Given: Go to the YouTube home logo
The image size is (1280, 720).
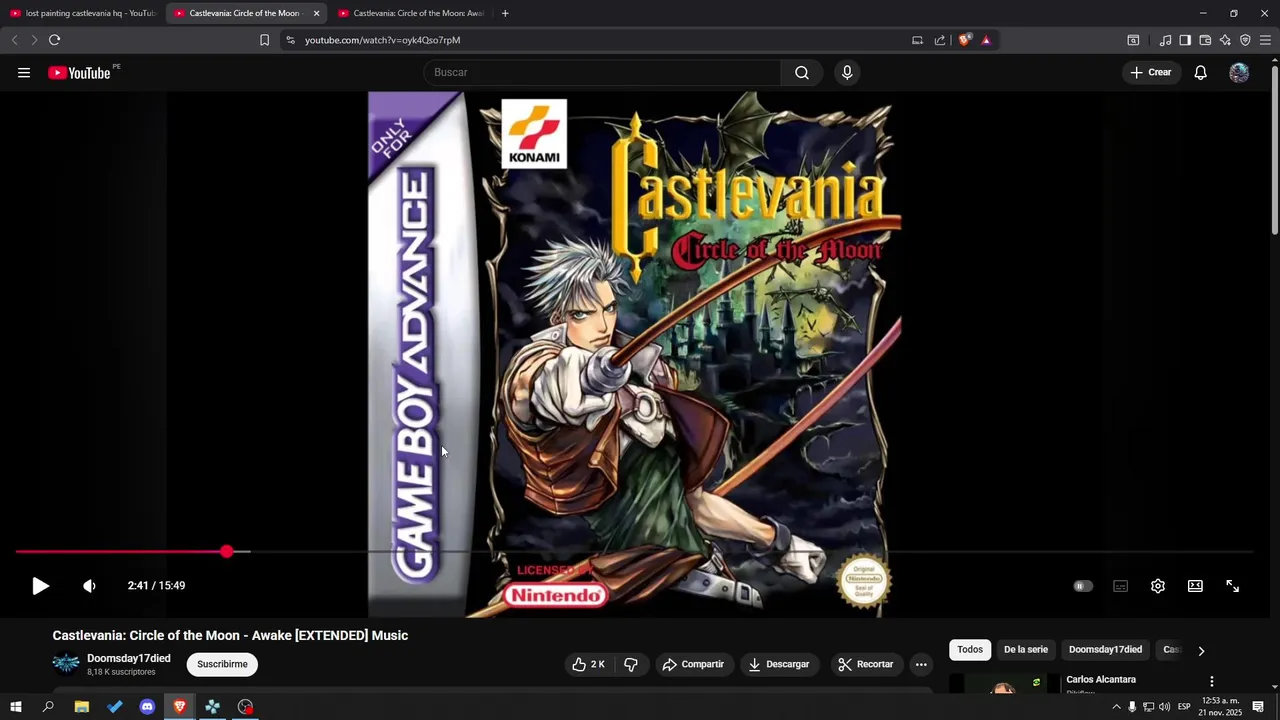Looking at the screenshot, I should (x=79, y=72).
